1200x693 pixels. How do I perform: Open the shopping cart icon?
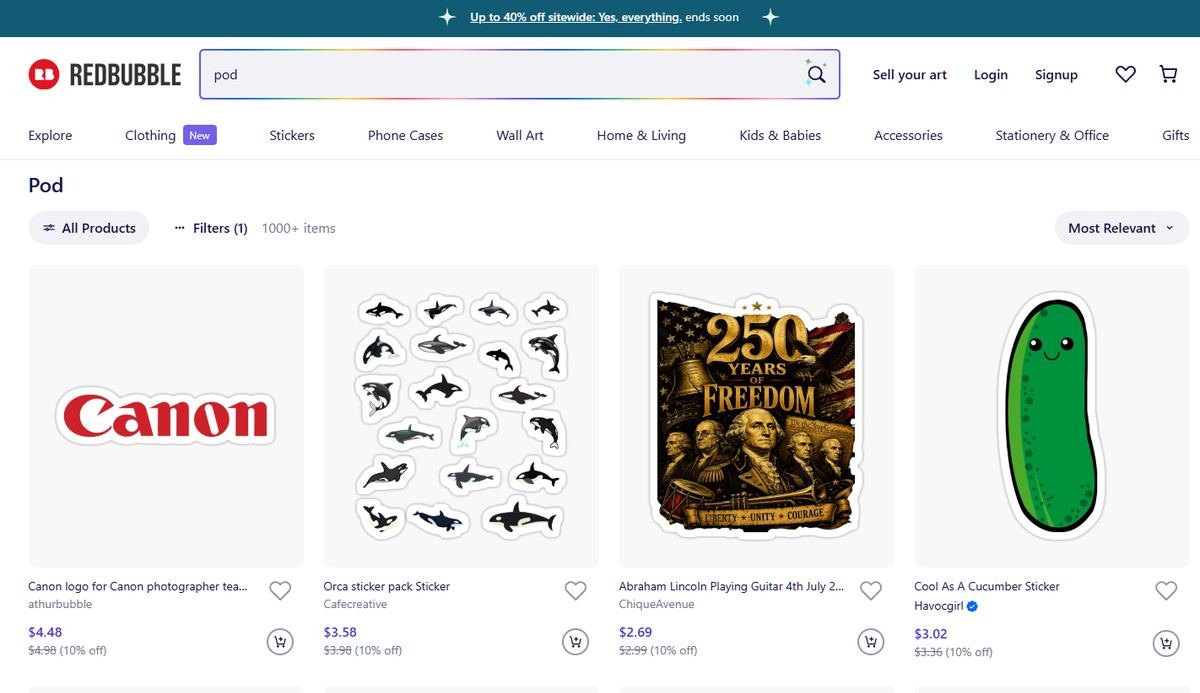click(1168, 74)
